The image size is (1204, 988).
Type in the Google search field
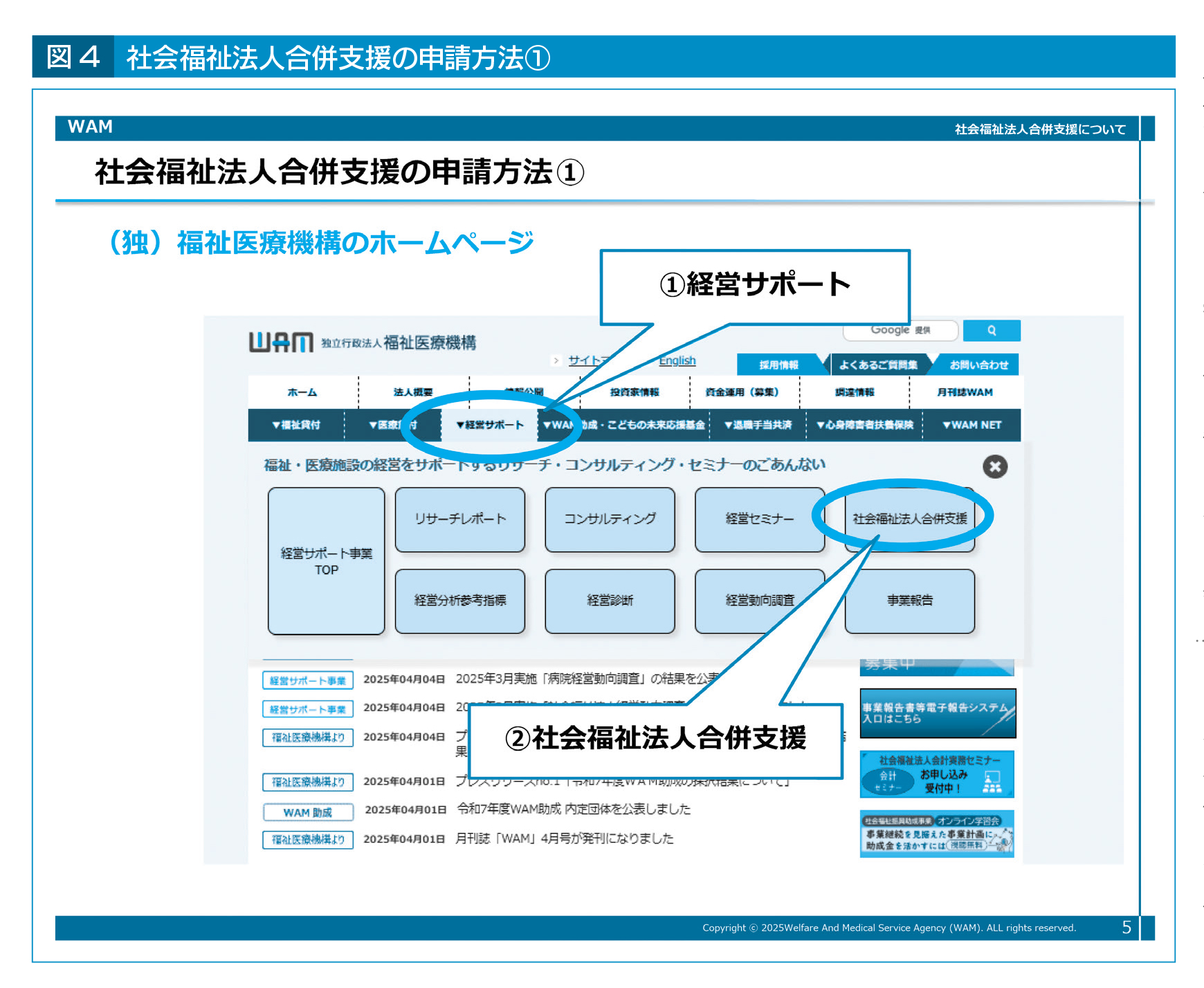[x=900, y=331]
